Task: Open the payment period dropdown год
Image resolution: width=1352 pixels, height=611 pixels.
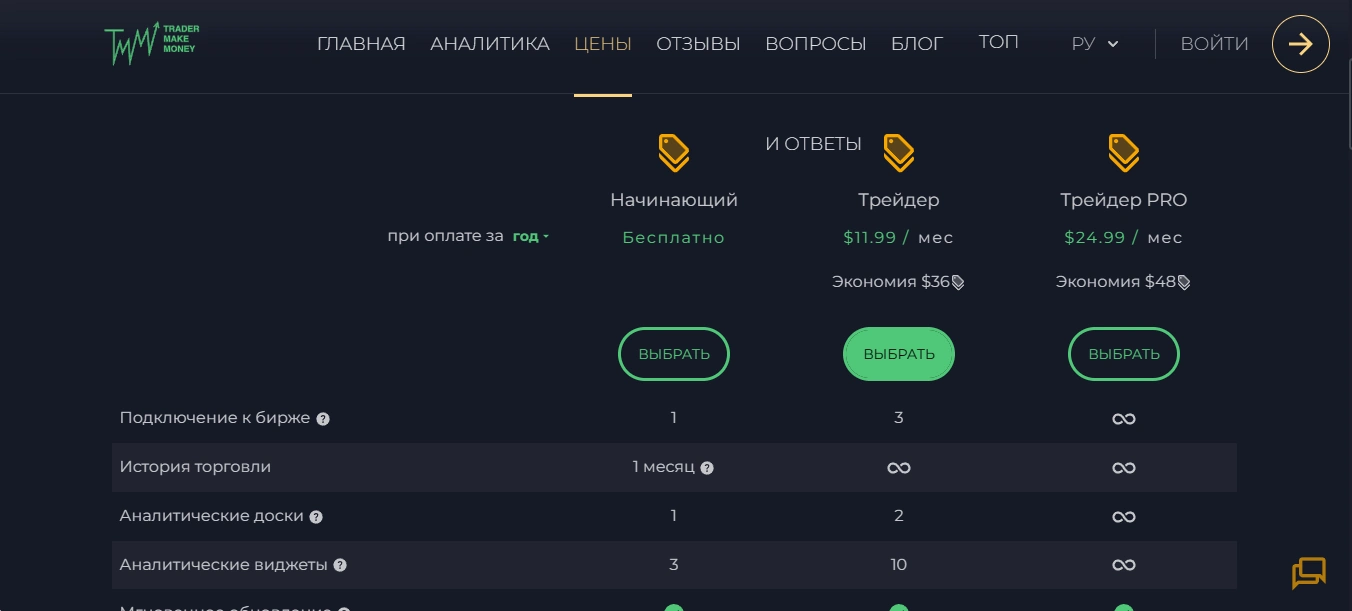Action: click(531, 237)
